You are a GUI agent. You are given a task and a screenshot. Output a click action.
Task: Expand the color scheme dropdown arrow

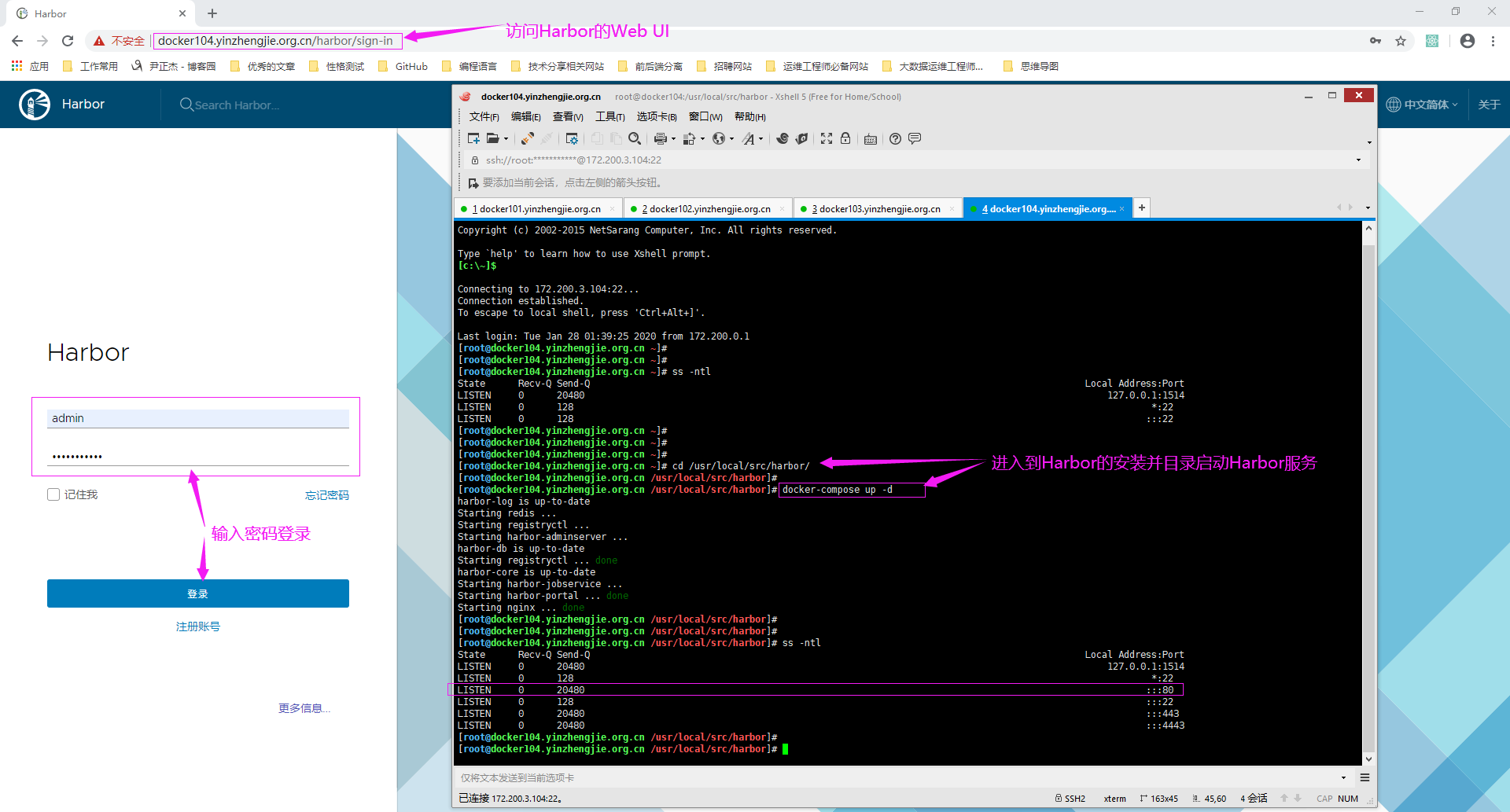[x=702, y=139]
